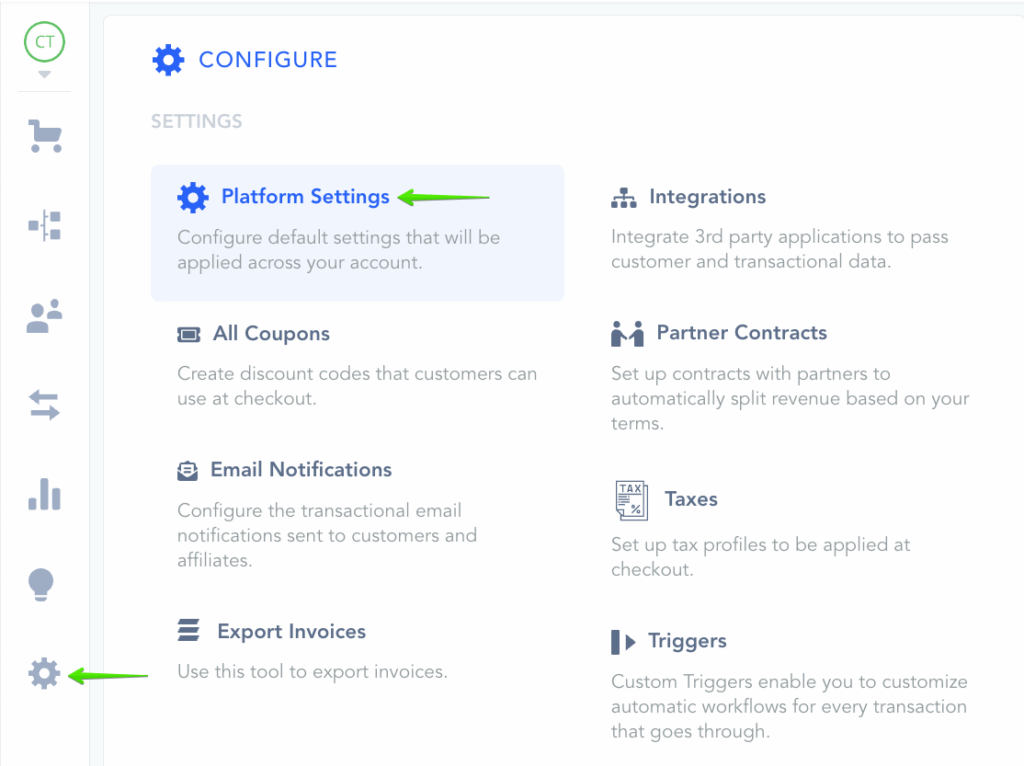Open the gear settings sidebar icon

coord(45,674)
